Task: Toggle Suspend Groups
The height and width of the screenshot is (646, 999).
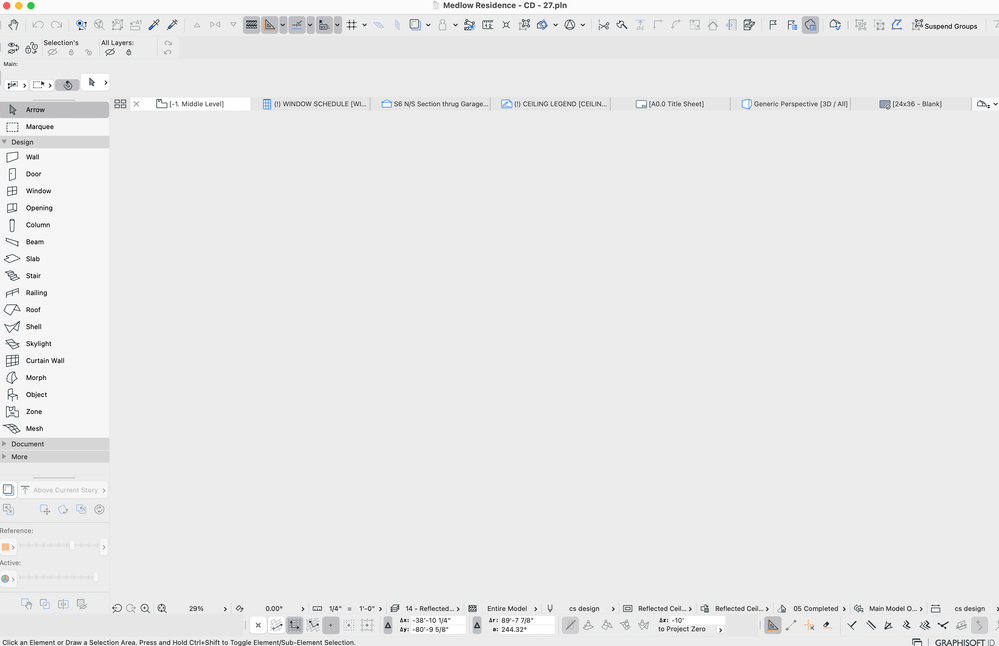Action: [945, 25]
